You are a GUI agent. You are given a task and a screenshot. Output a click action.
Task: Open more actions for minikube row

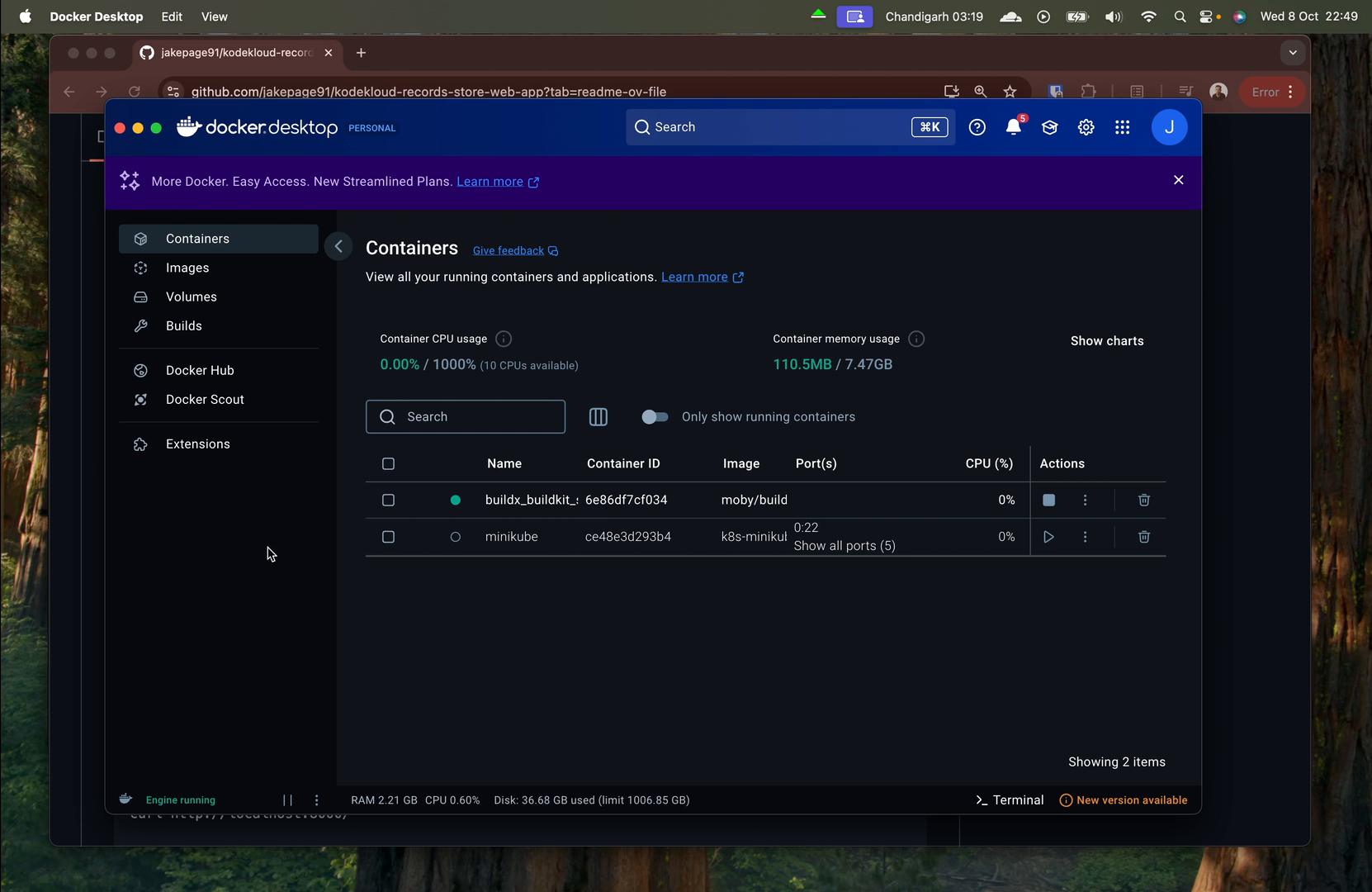pyautogui.click(x=1085, y=537)
